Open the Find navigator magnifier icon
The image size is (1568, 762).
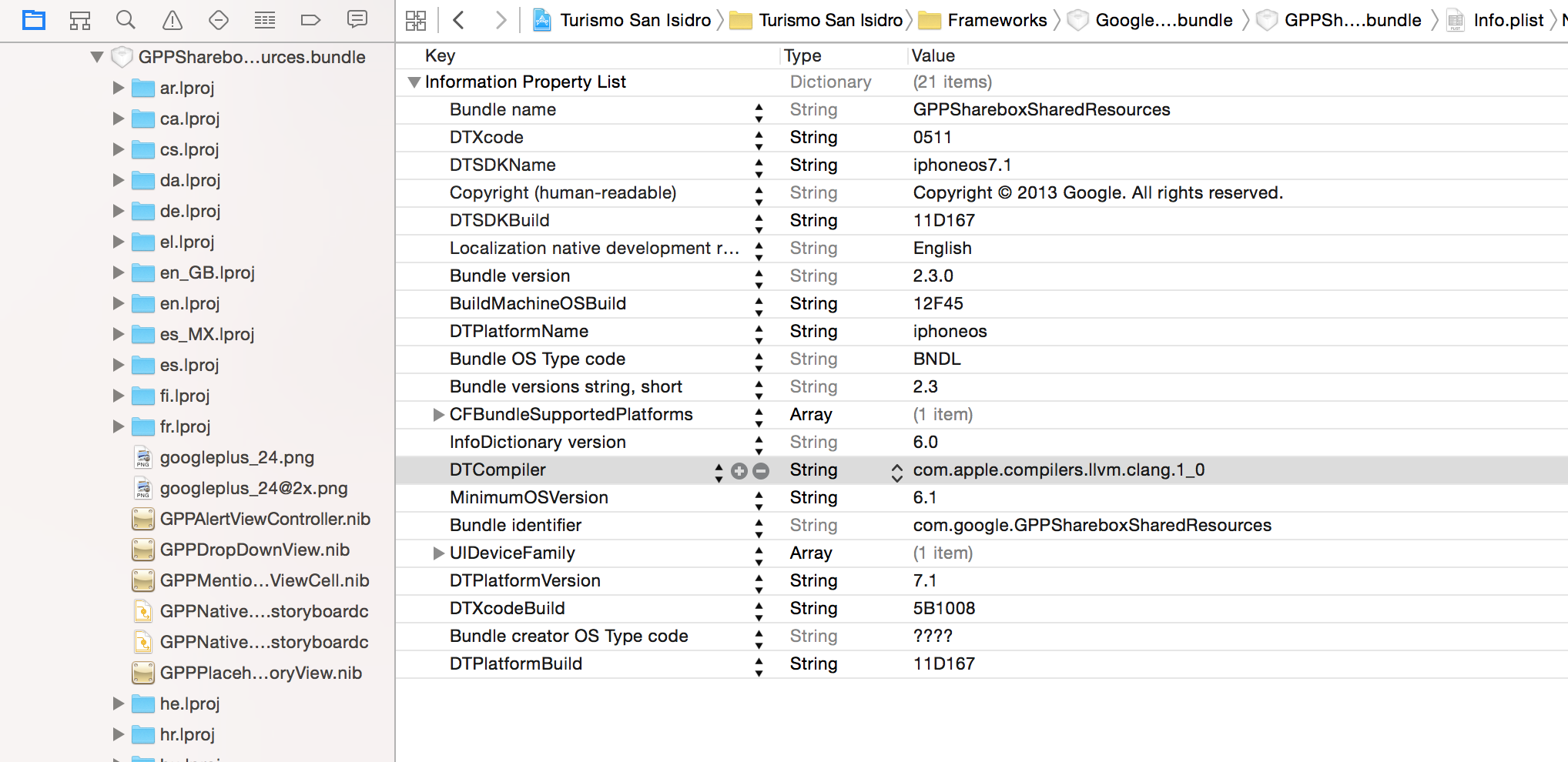[126, 20]
